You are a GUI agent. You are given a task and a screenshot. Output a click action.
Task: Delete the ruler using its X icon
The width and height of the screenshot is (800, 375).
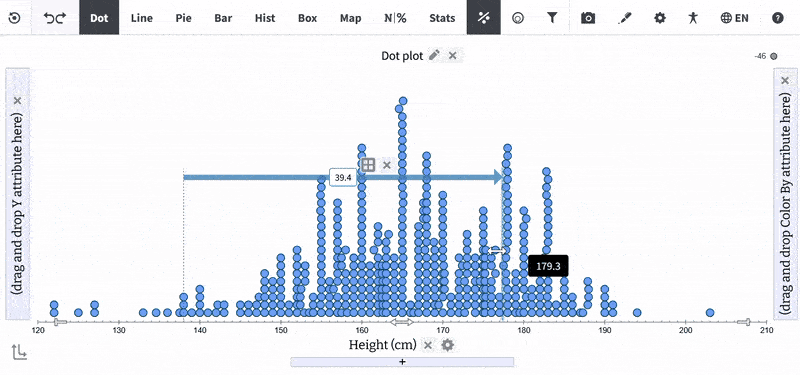click(387, 164)
